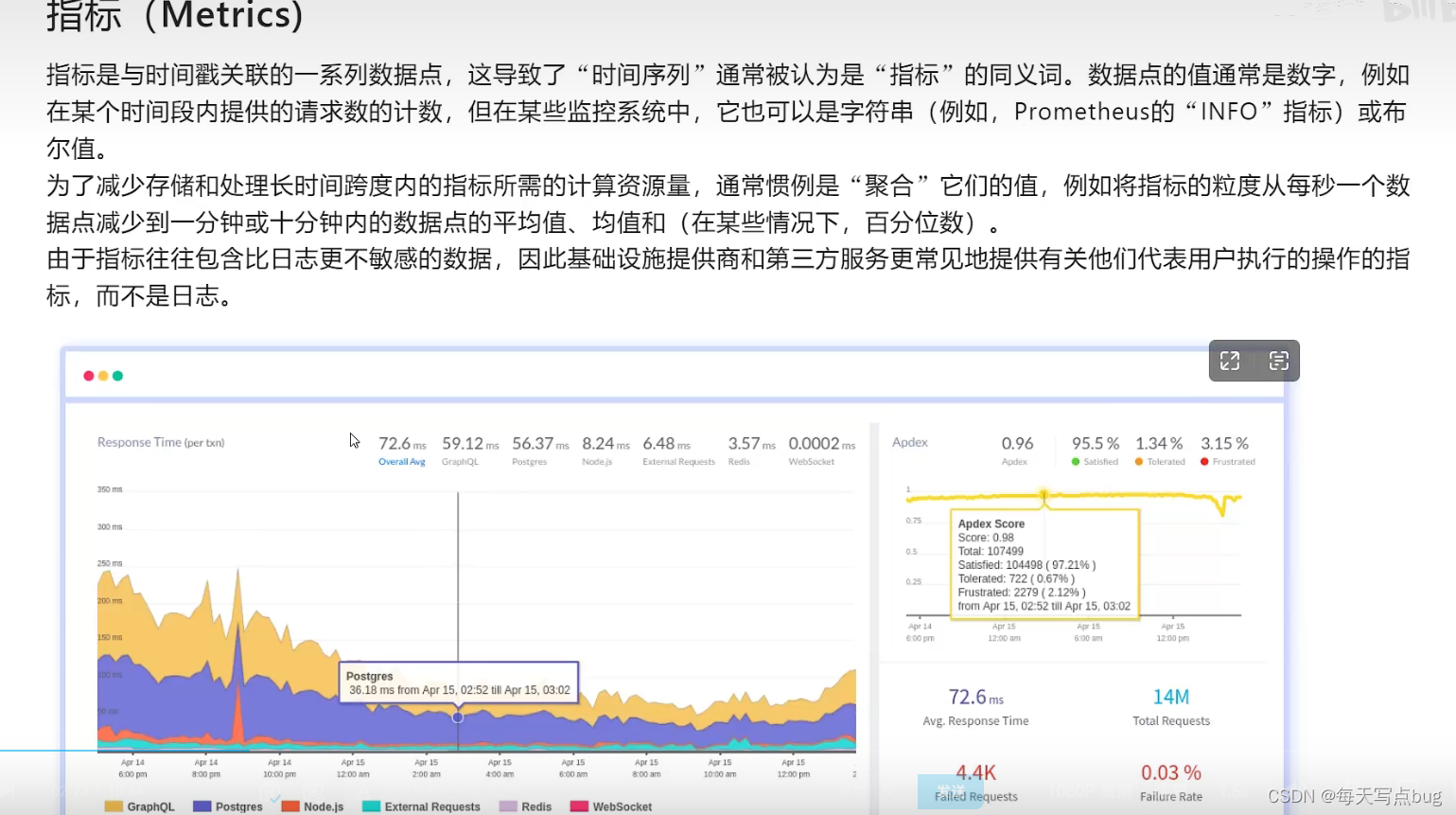Image resolution: width=1456 pixels, height=815 pixels.
Task: Click the pink WebSocket legend marker
Action: click(577, 806)
